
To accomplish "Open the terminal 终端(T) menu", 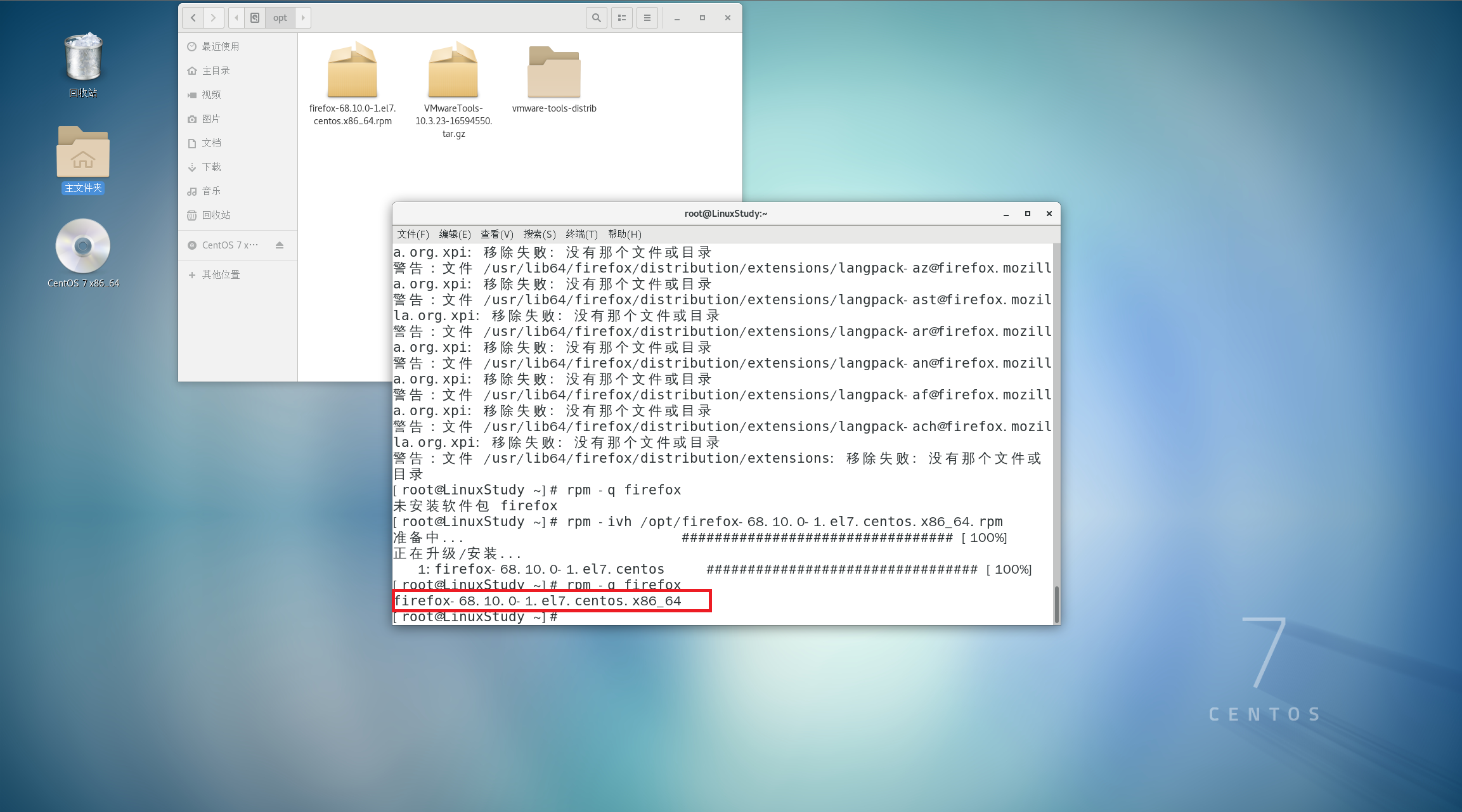I will [x=582, y=234].
